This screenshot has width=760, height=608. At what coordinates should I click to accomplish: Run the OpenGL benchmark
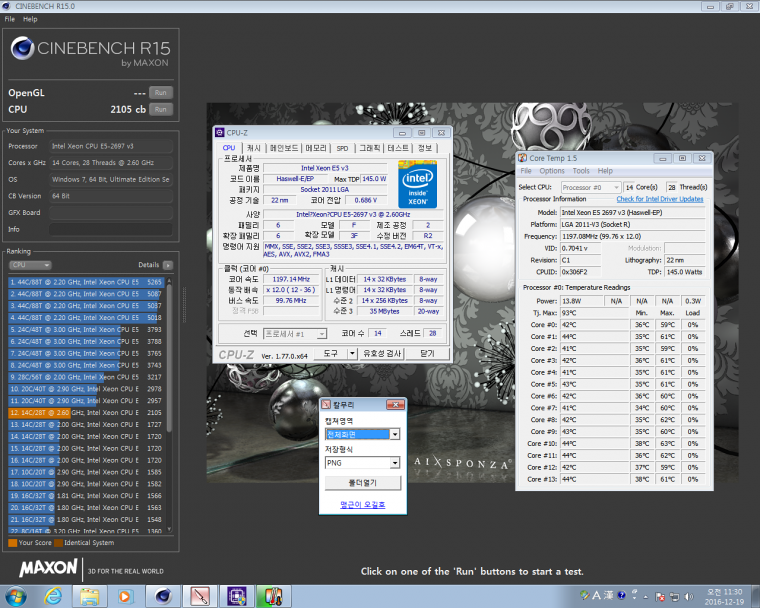coord(161,93)
